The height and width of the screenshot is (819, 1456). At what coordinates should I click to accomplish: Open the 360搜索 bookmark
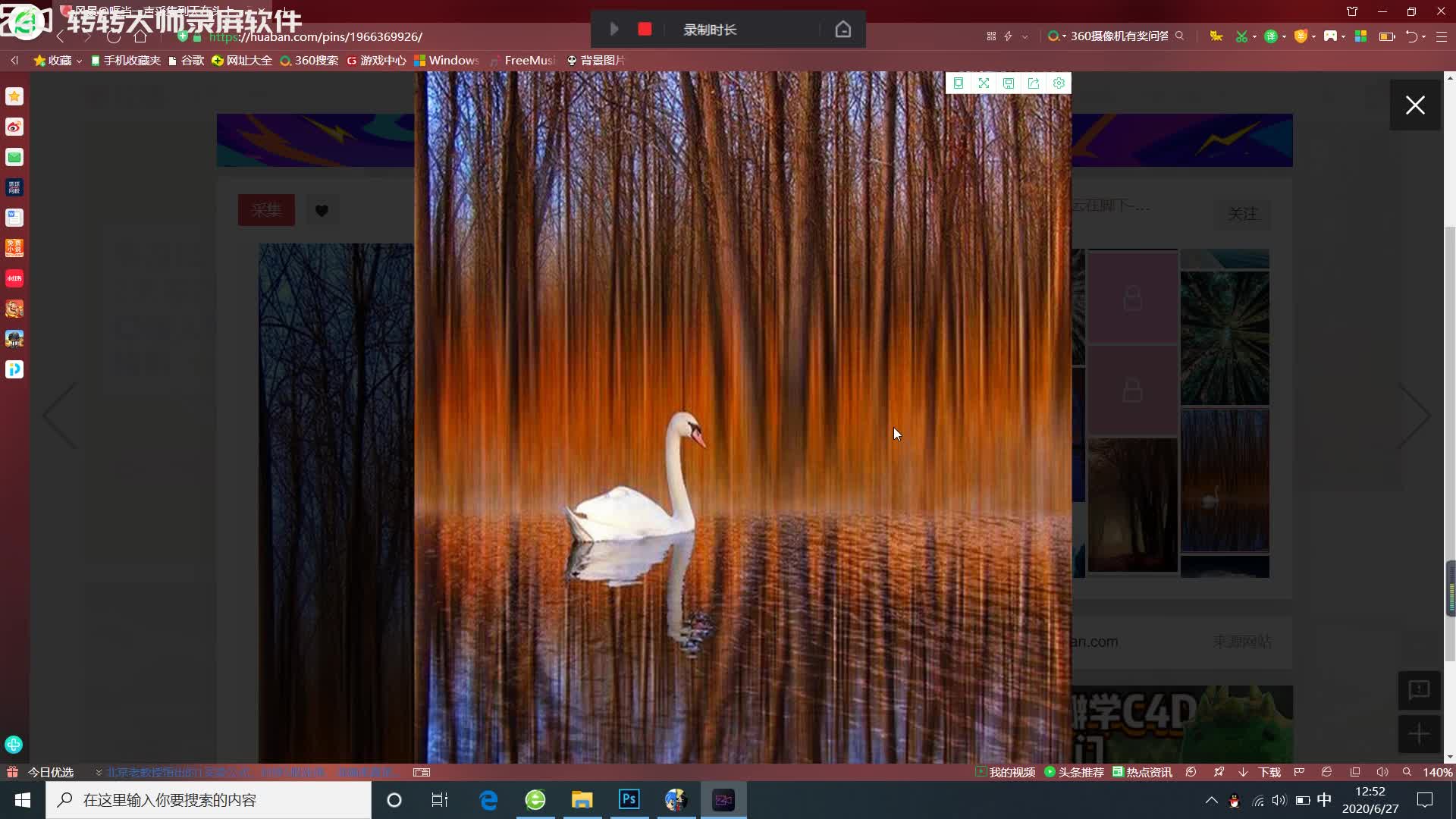point(309,61)
